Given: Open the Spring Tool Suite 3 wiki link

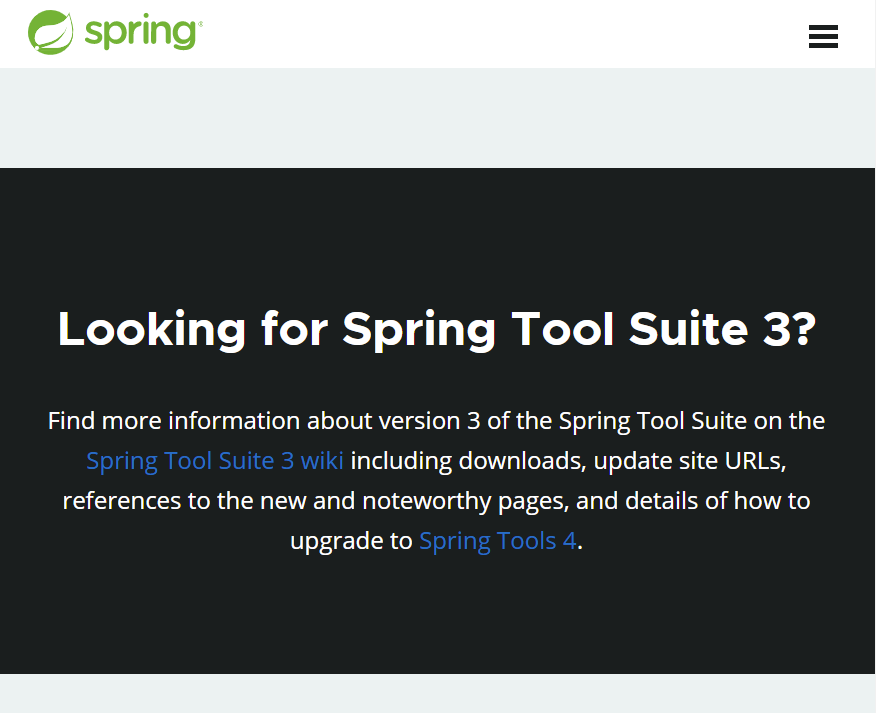Looking at the screenshot, I should pos(215,461).
